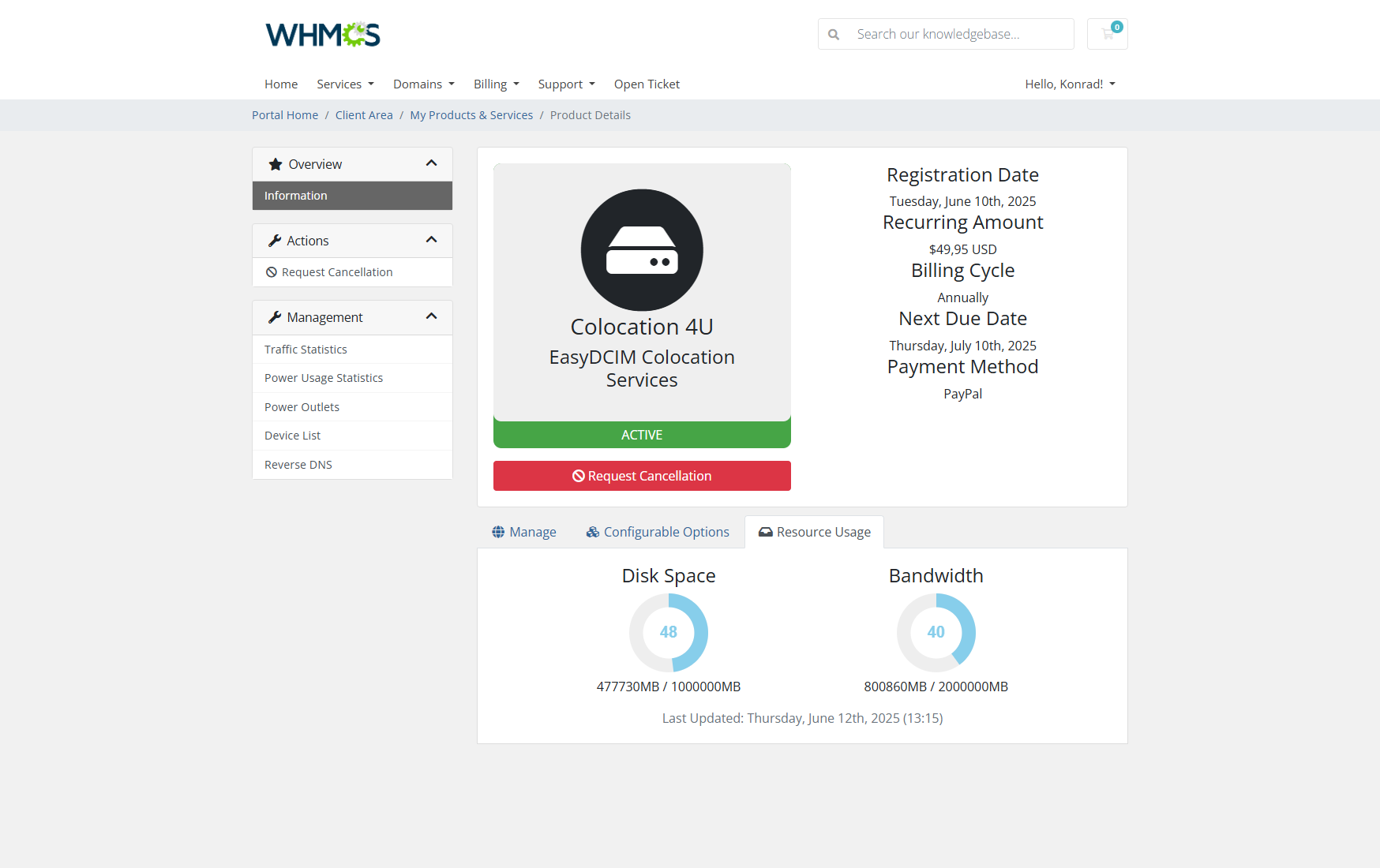The height and width of the screenshot is (868, 1380).
Task: Expand the Hello, Konrad! account menu
Action: pos(1070,84)
